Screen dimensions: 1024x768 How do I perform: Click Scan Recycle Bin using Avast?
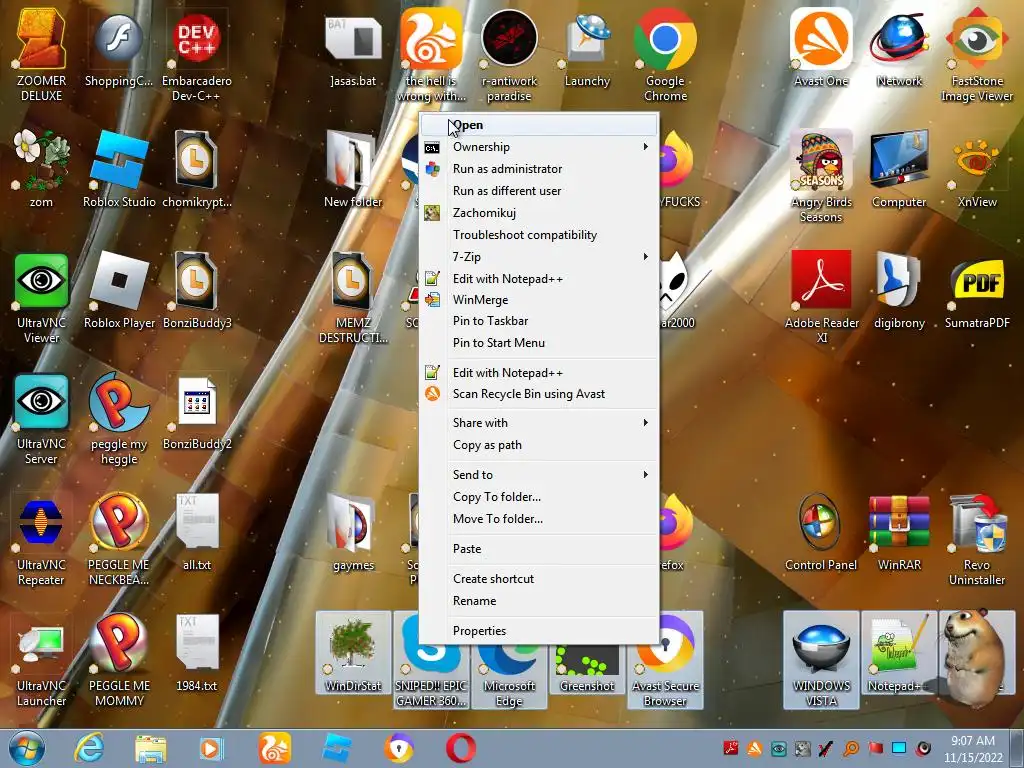tap(539, 394)
